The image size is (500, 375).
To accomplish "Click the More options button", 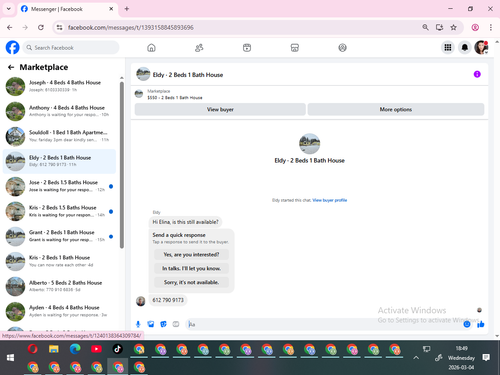I will [x=396, y=109].
